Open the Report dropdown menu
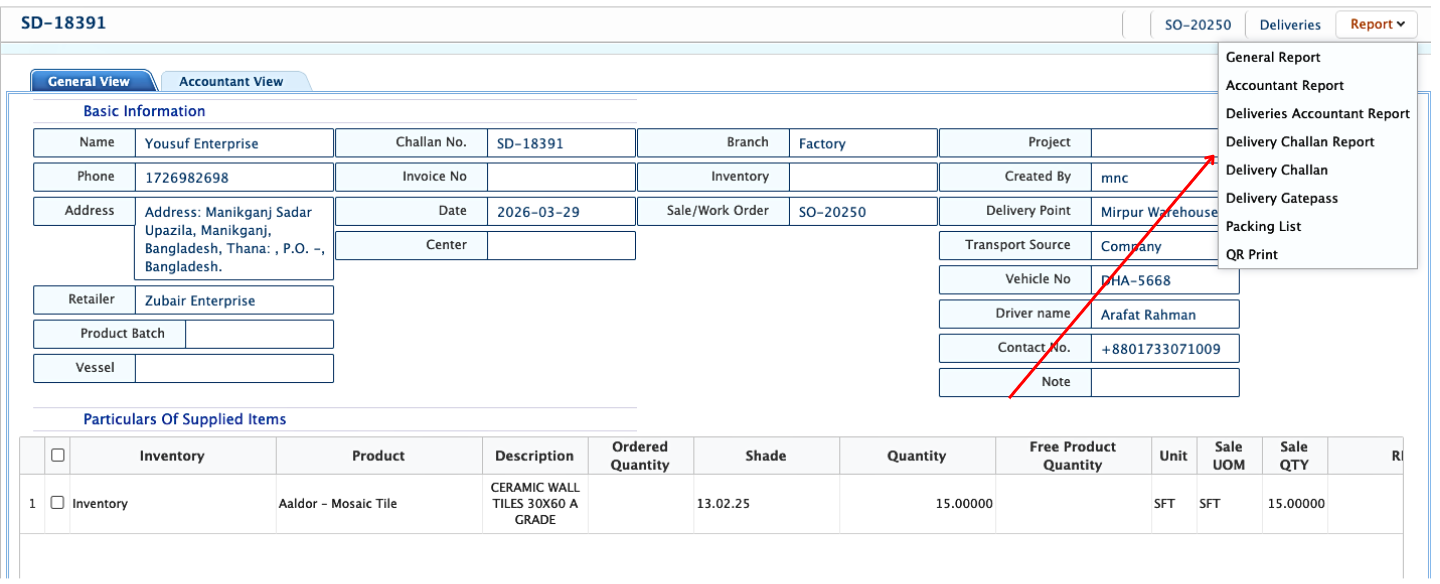The image size is (1440, 584). [1377, 25]
